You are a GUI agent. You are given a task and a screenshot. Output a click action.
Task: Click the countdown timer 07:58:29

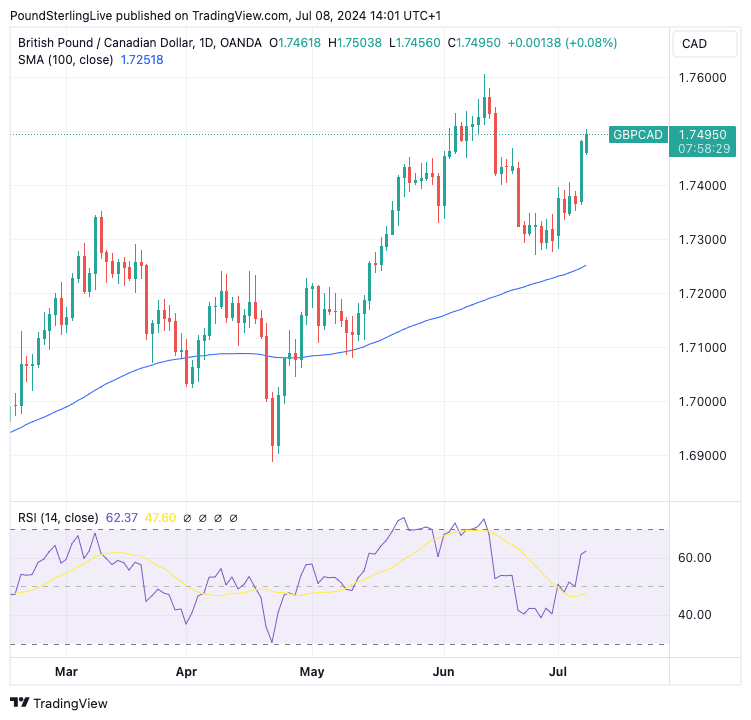click(x=703, y=149)
